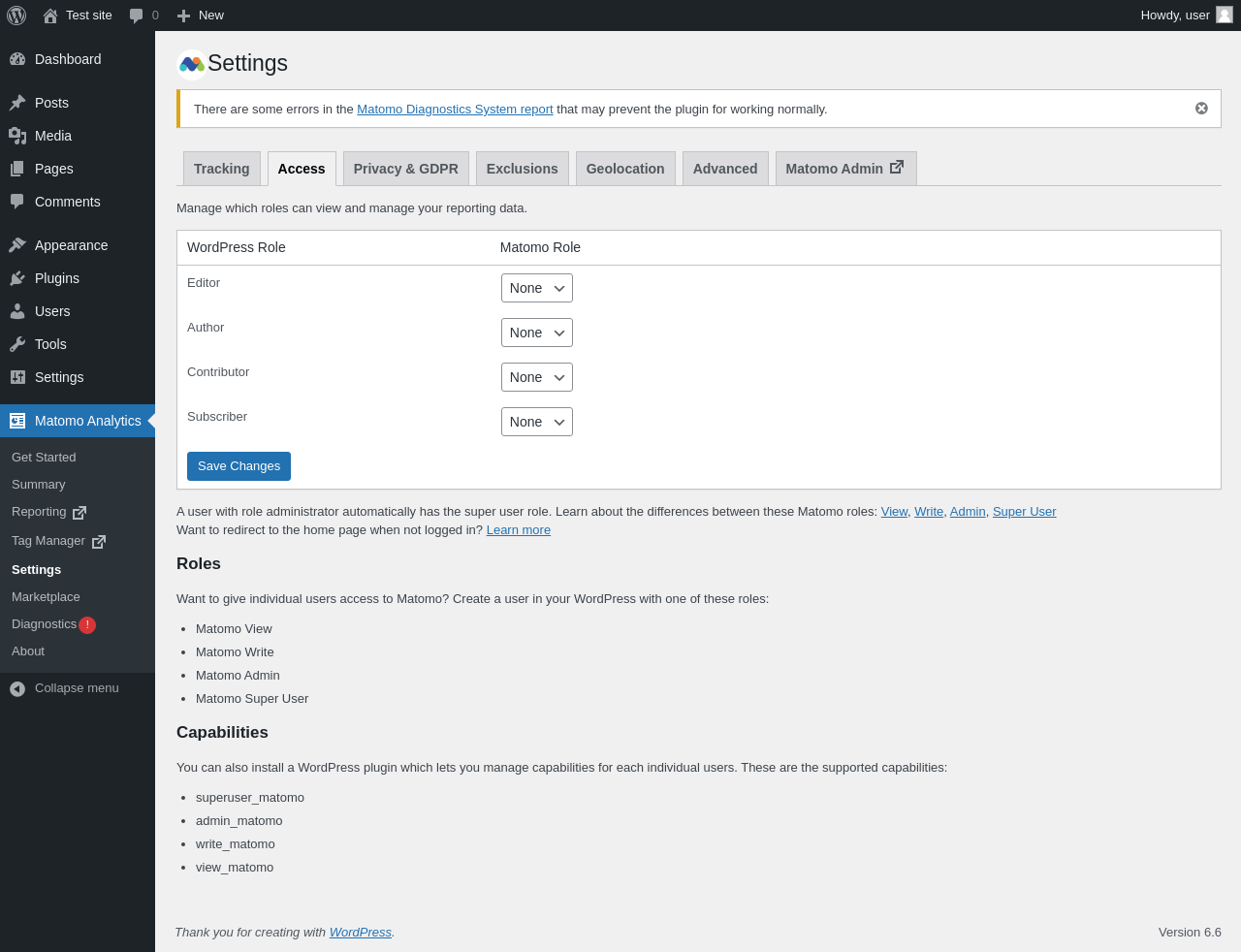Click the Save Changes button

point(239,466)
